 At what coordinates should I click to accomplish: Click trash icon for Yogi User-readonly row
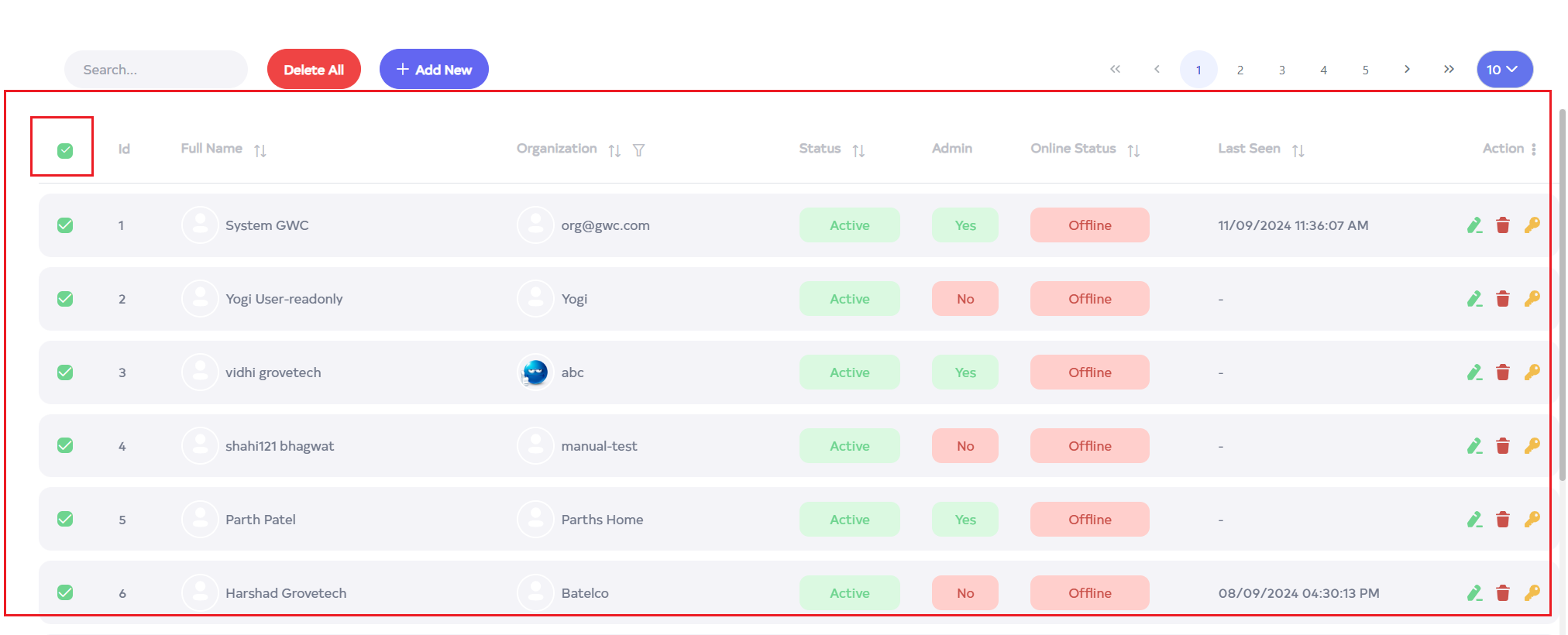(1503, 299)
